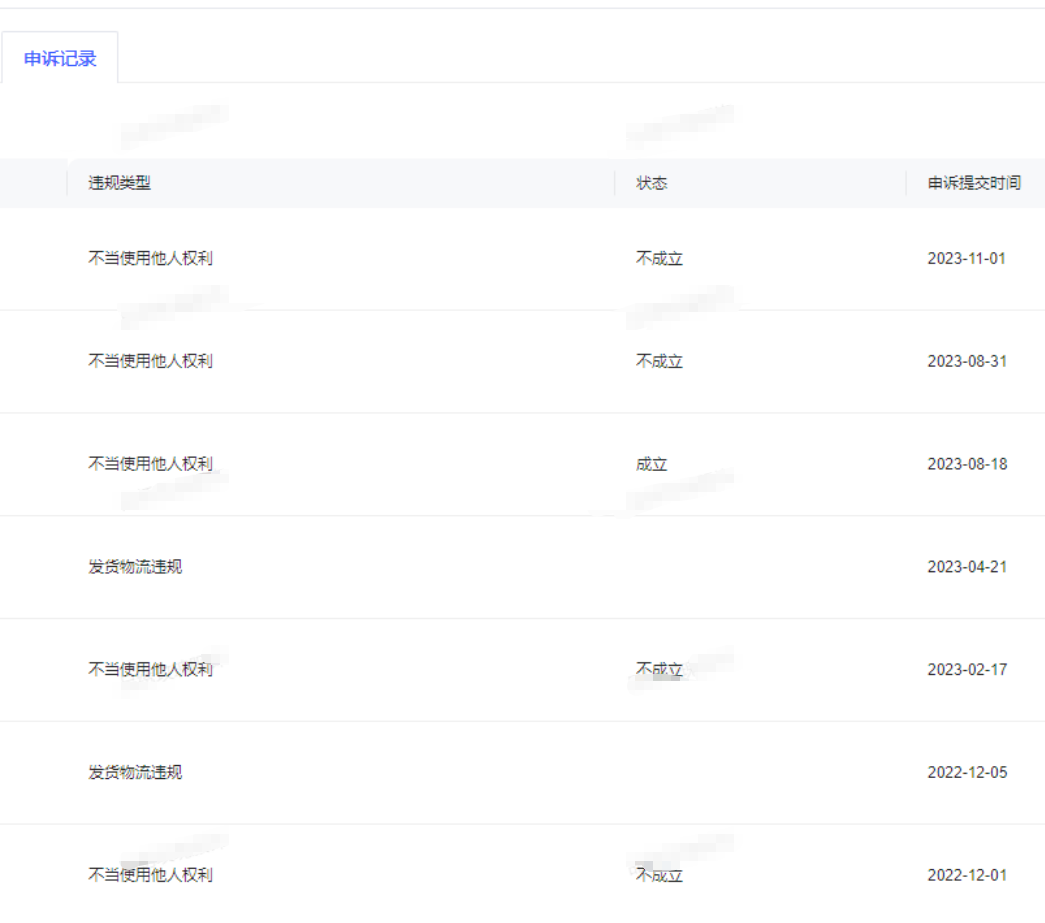Click 不当使用他人权利 in the 2022-12-01 row

[150, 875]
